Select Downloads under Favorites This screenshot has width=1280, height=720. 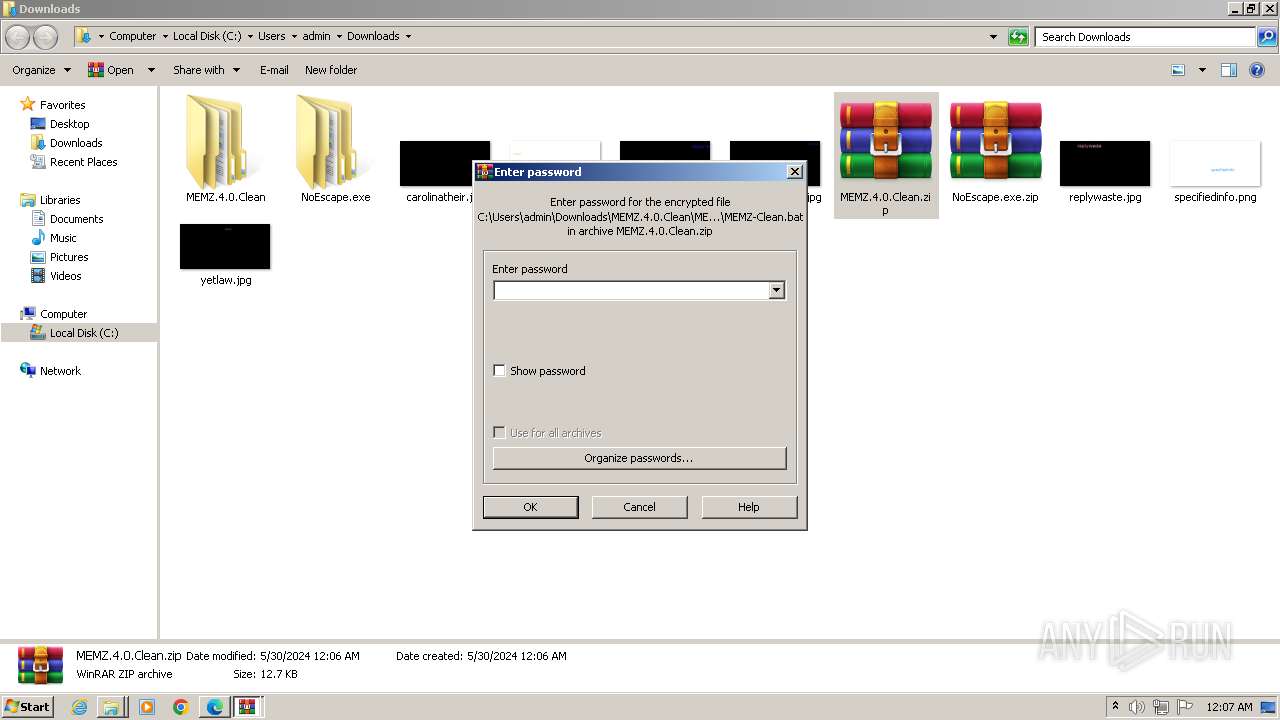click(x=76, y=143)
